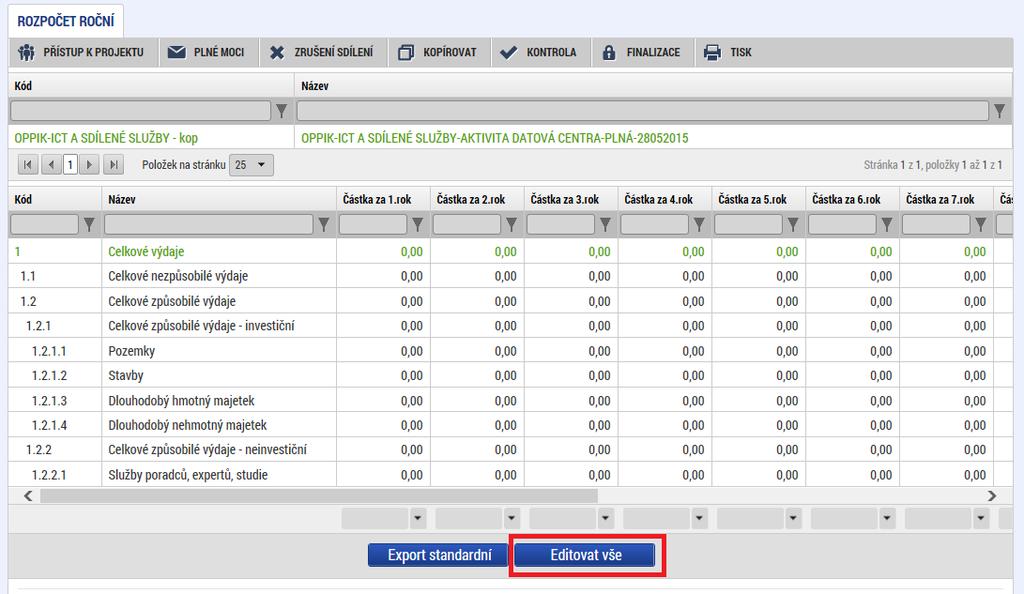
Task: Click the Tisk label in toolbar
Action: click(741, 52)
